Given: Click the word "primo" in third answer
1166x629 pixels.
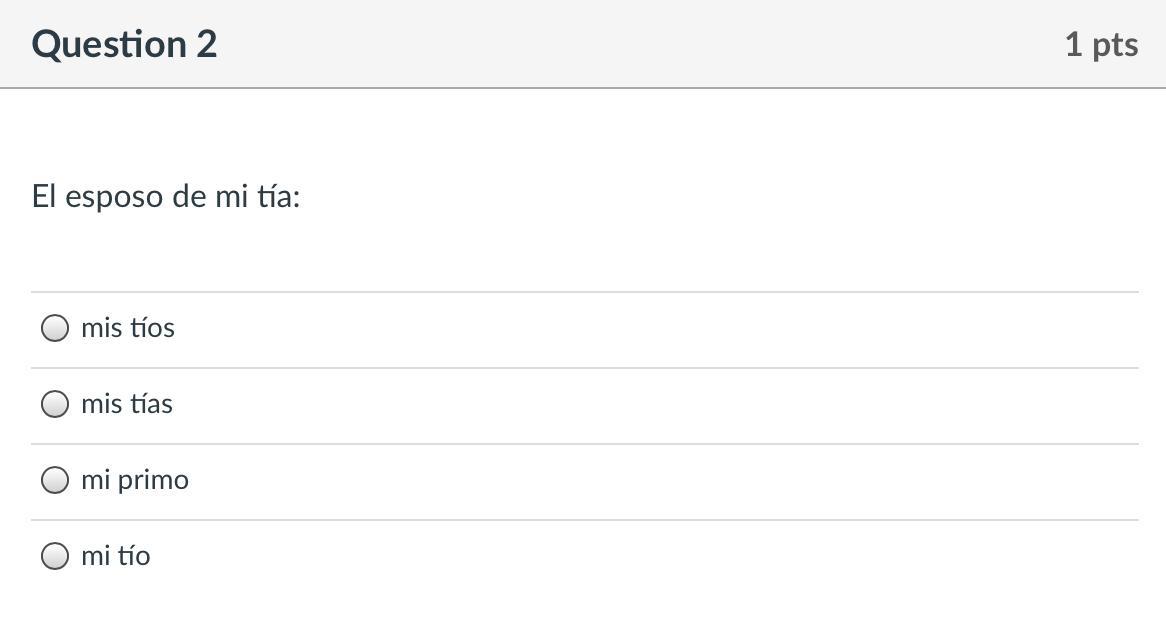Looking at the screenshot, I should [x=153, y=480].
